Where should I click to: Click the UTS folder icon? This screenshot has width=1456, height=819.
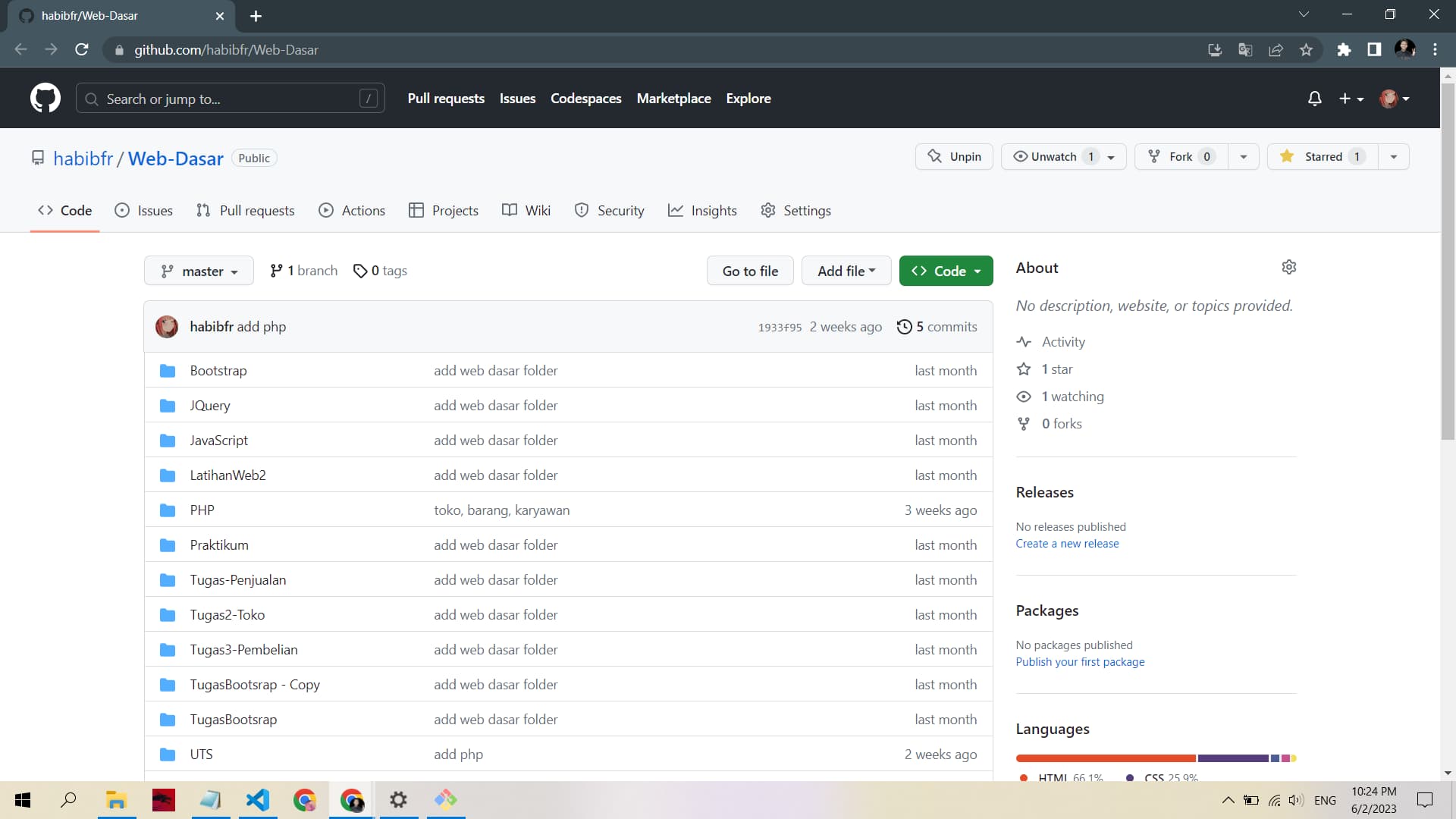pyautogui.click(x=168, y=755)
